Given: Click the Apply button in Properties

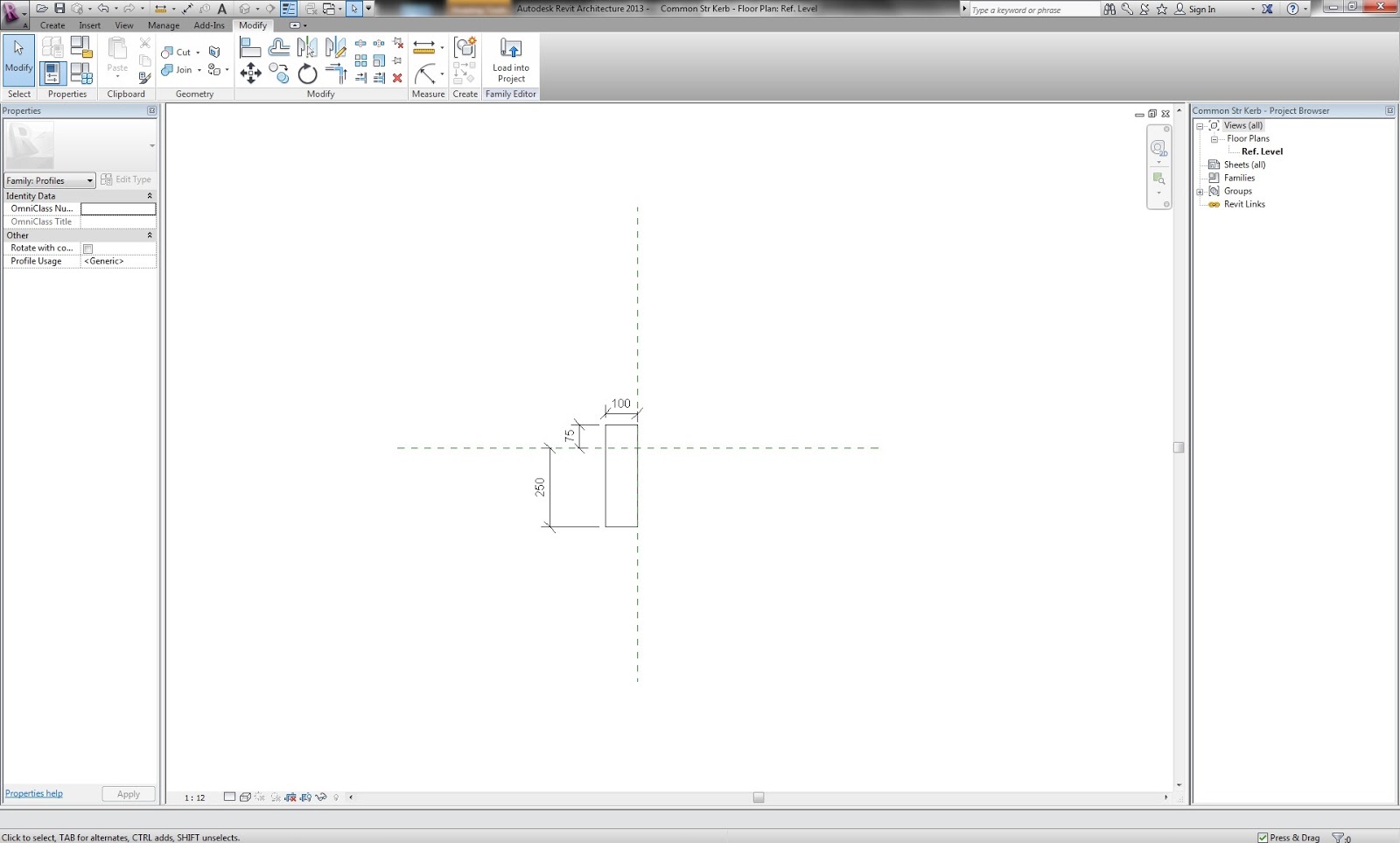Looking at the screenshot, I should 128,793.
